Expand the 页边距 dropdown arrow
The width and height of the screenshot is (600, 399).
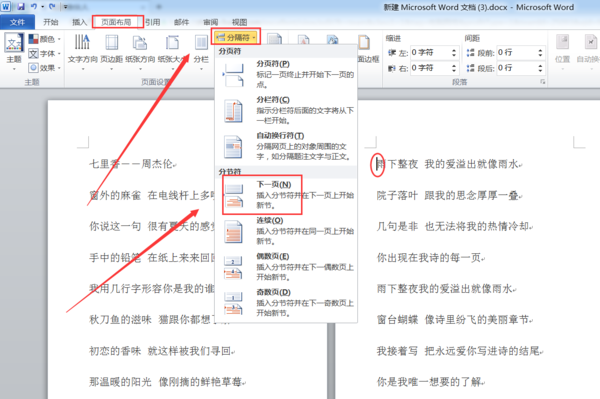[x=111, y=69]
